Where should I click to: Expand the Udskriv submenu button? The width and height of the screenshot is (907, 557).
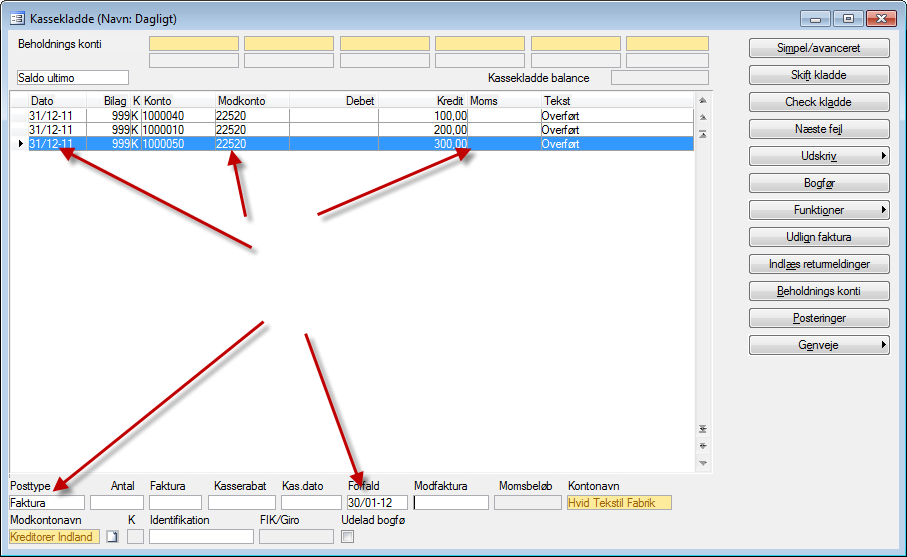coord(819,156)
